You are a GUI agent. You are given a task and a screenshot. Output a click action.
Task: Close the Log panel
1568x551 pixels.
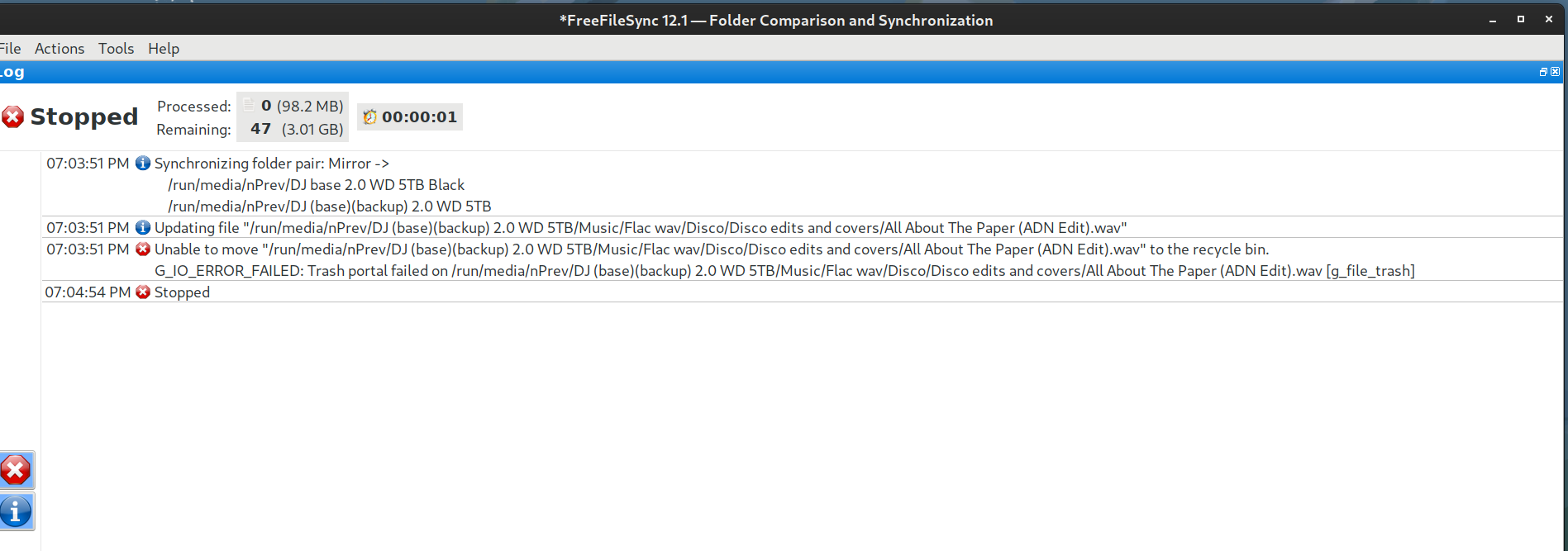coord(1556,72)
